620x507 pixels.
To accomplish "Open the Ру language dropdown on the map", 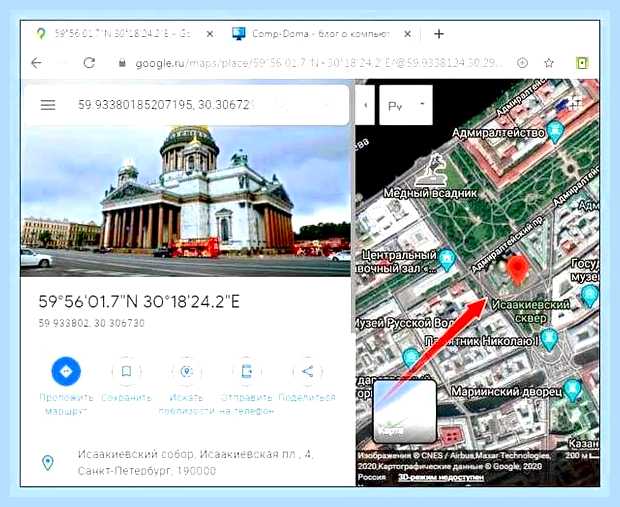I will tap(406, 105).
